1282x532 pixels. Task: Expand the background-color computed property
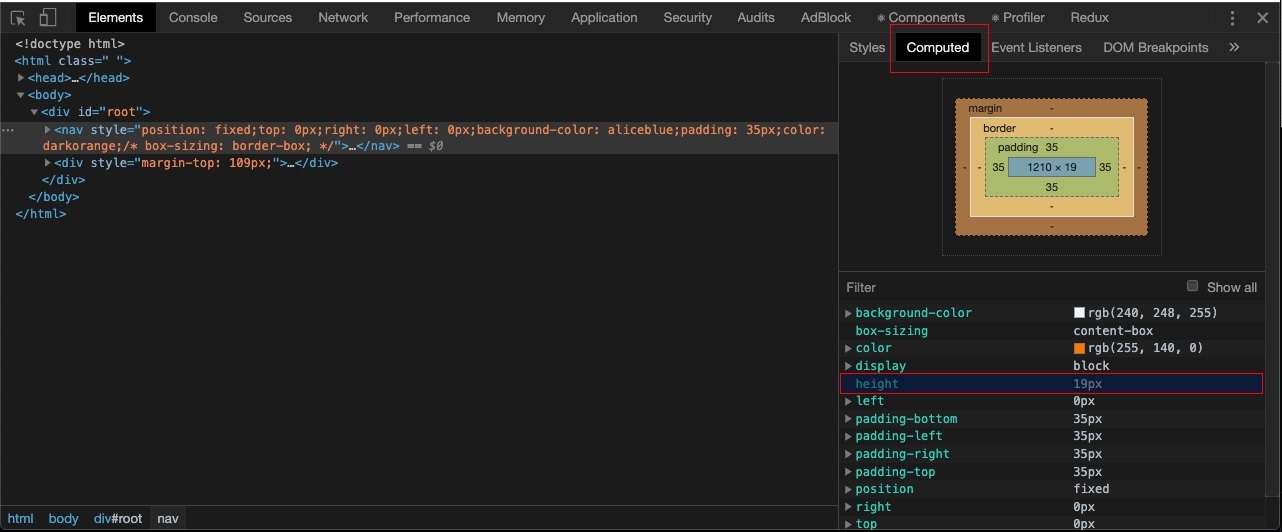tap(849, 313)
